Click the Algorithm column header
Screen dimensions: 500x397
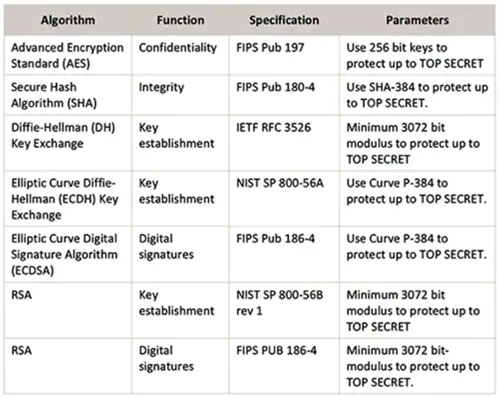click(68, 20)
